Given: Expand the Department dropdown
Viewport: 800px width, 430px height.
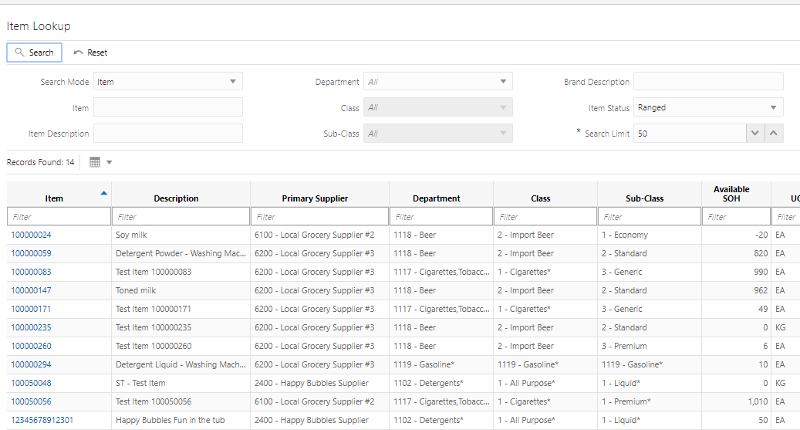Looking at the screenshot, I should (438, 82).
